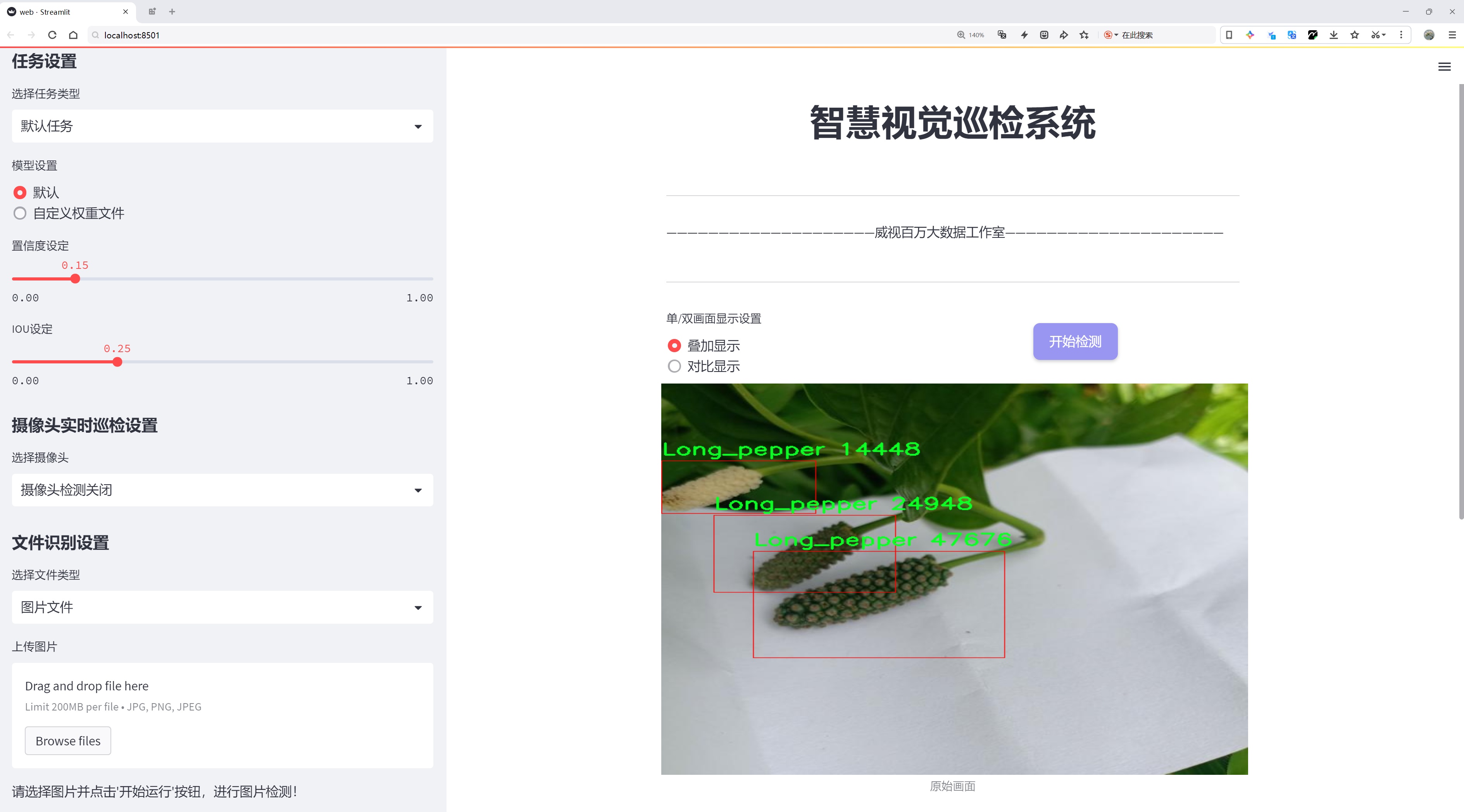1464x812 pixels.
Task: Click the share arrow icon in address bar
Action: pos(1064,34)
